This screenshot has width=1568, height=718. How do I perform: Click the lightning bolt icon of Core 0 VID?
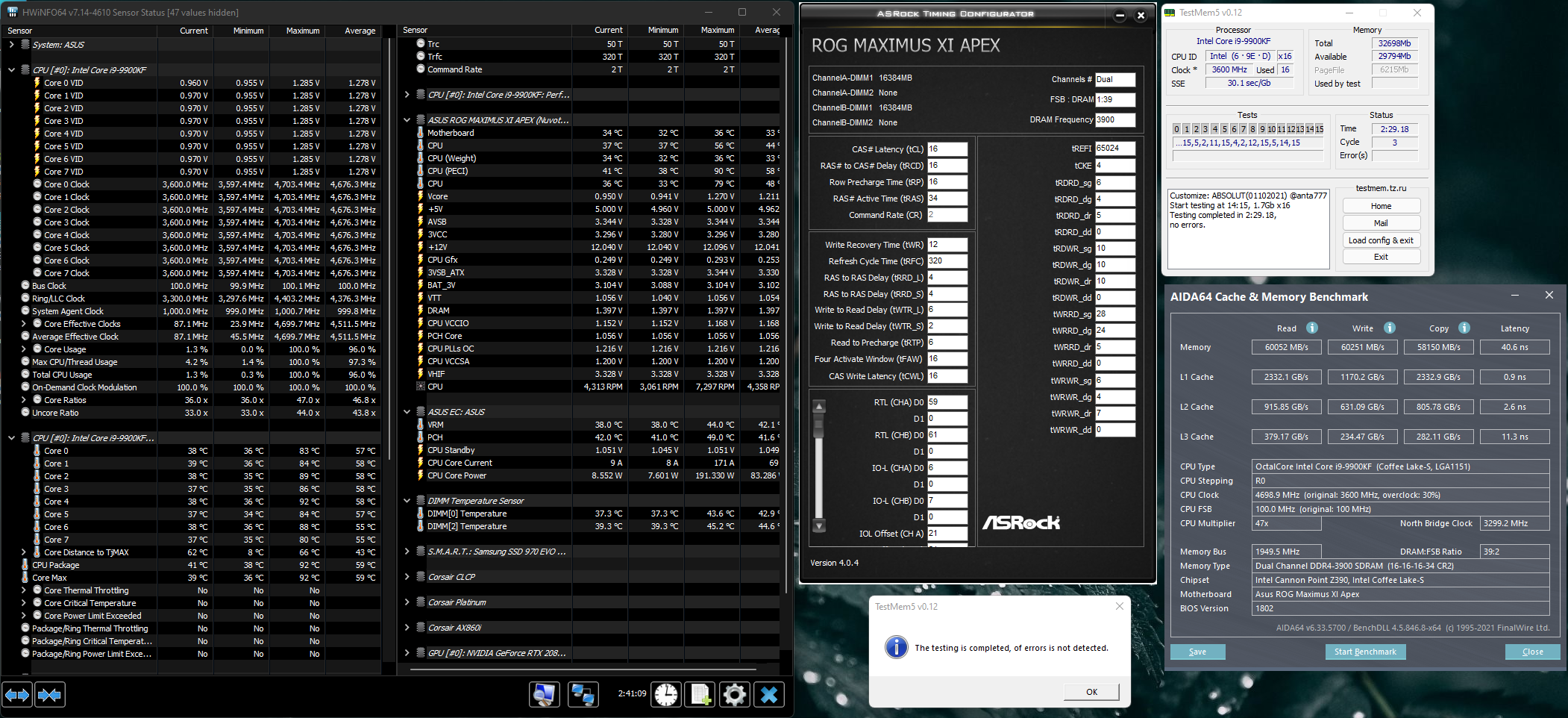[x=37, y=83]
